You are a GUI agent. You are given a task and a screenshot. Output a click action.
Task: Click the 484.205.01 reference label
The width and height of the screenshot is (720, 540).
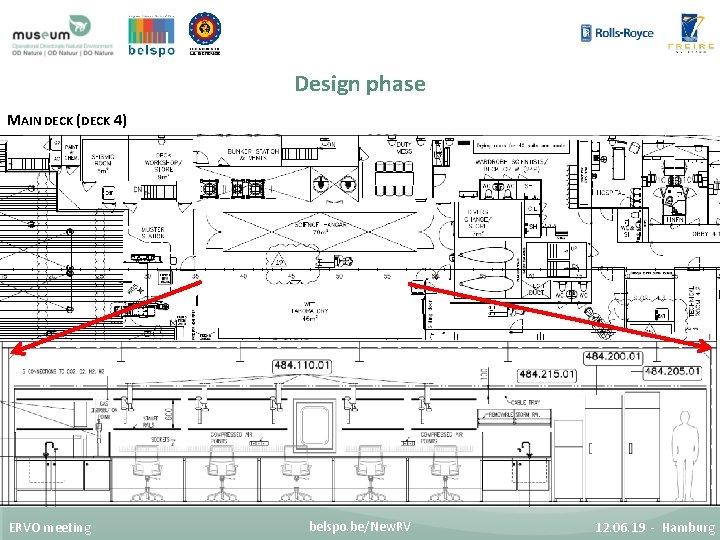pos(672,371)
